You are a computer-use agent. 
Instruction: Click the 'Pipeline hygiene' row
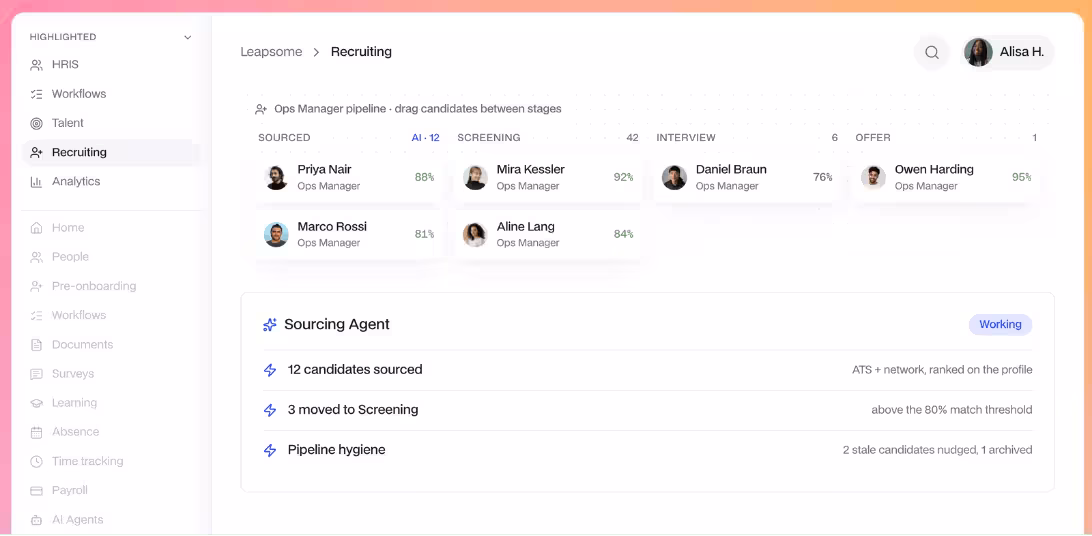tap(648, 450)
